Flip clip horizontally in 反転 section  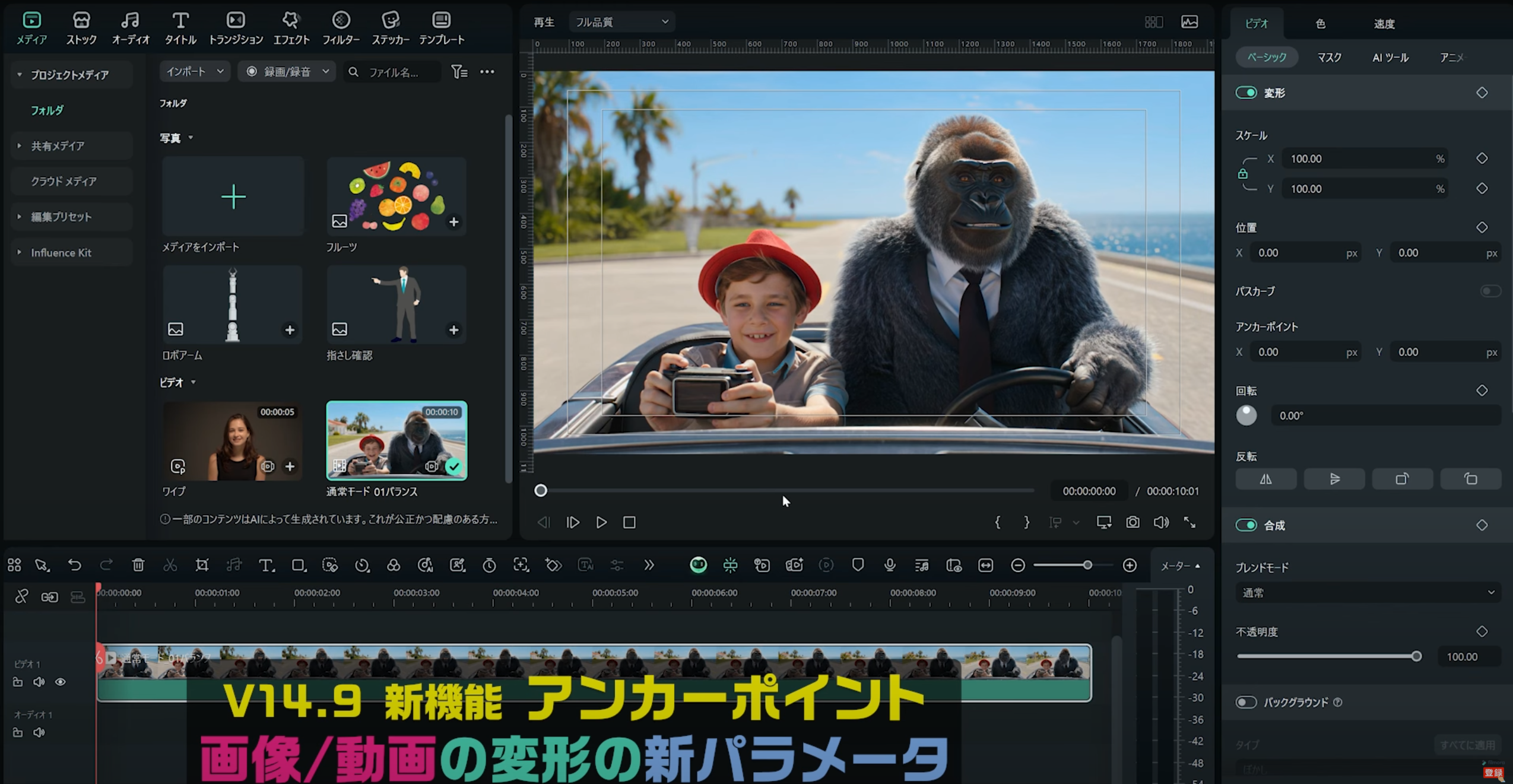[1266, 479]
